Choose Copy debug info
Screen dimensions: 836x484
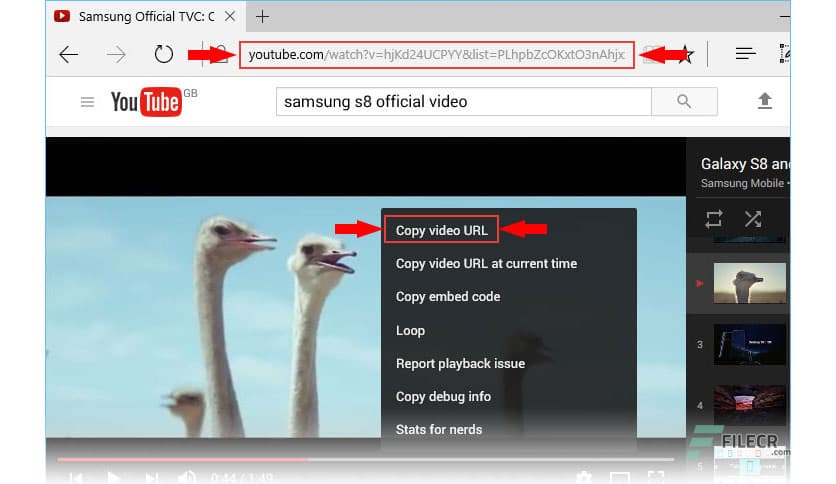coord(443,397)
